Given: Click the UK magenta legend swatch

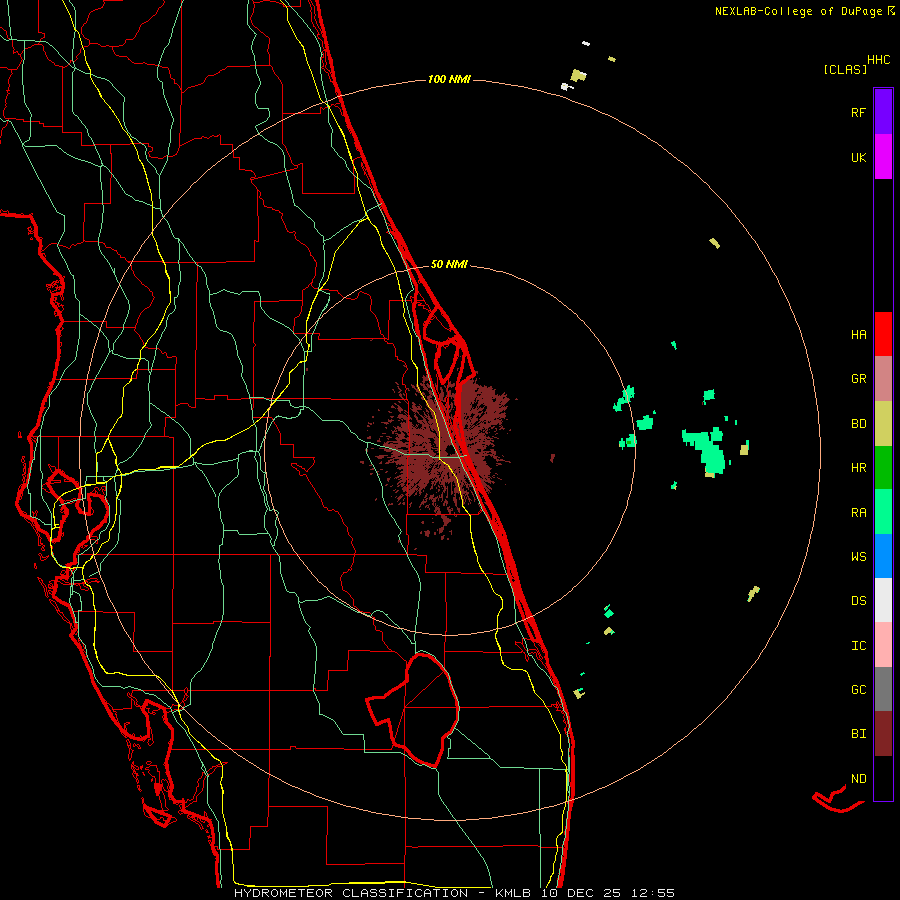Looking at the screenshot, I should [883, 157].
